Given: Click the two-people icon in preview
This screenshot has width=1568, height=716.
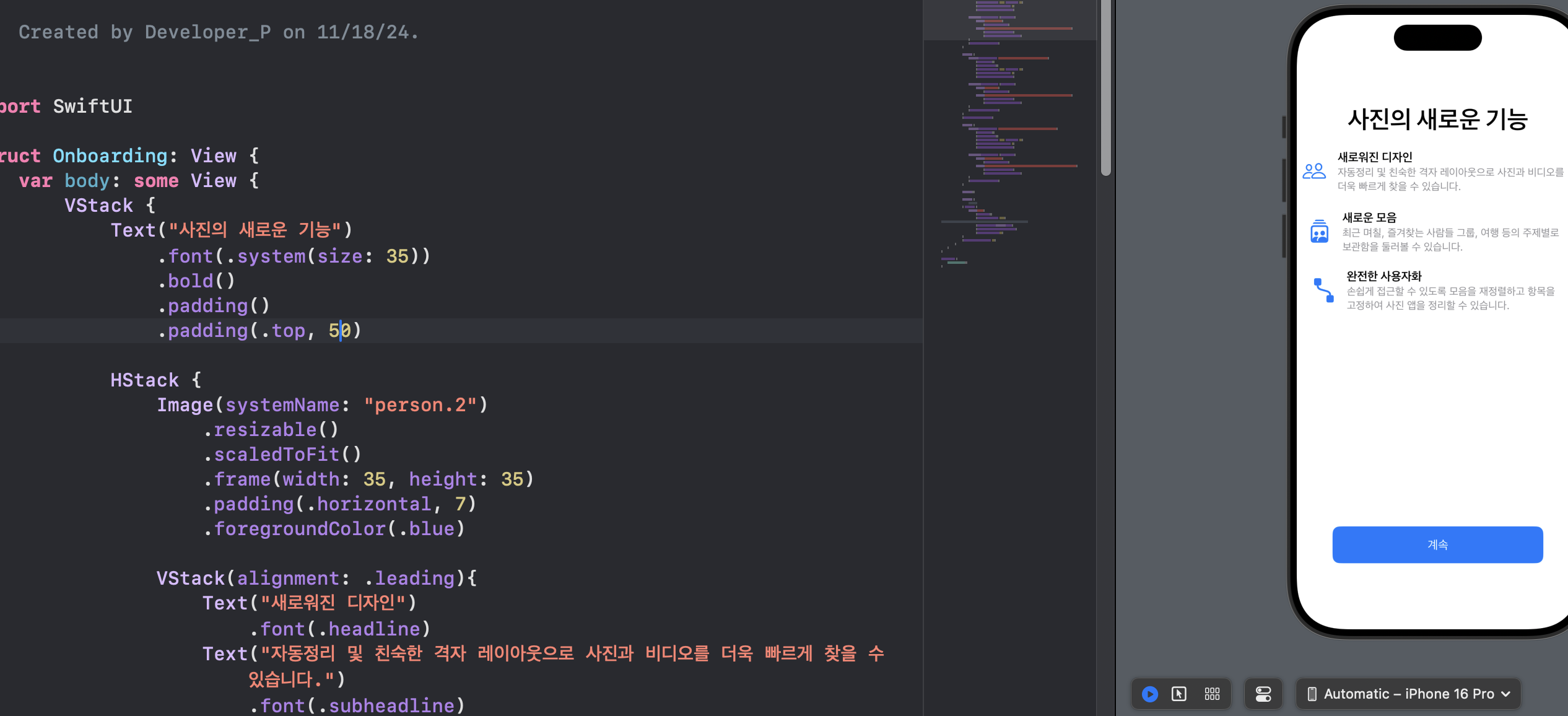Looking at the screenshot, I should 1313,171.
